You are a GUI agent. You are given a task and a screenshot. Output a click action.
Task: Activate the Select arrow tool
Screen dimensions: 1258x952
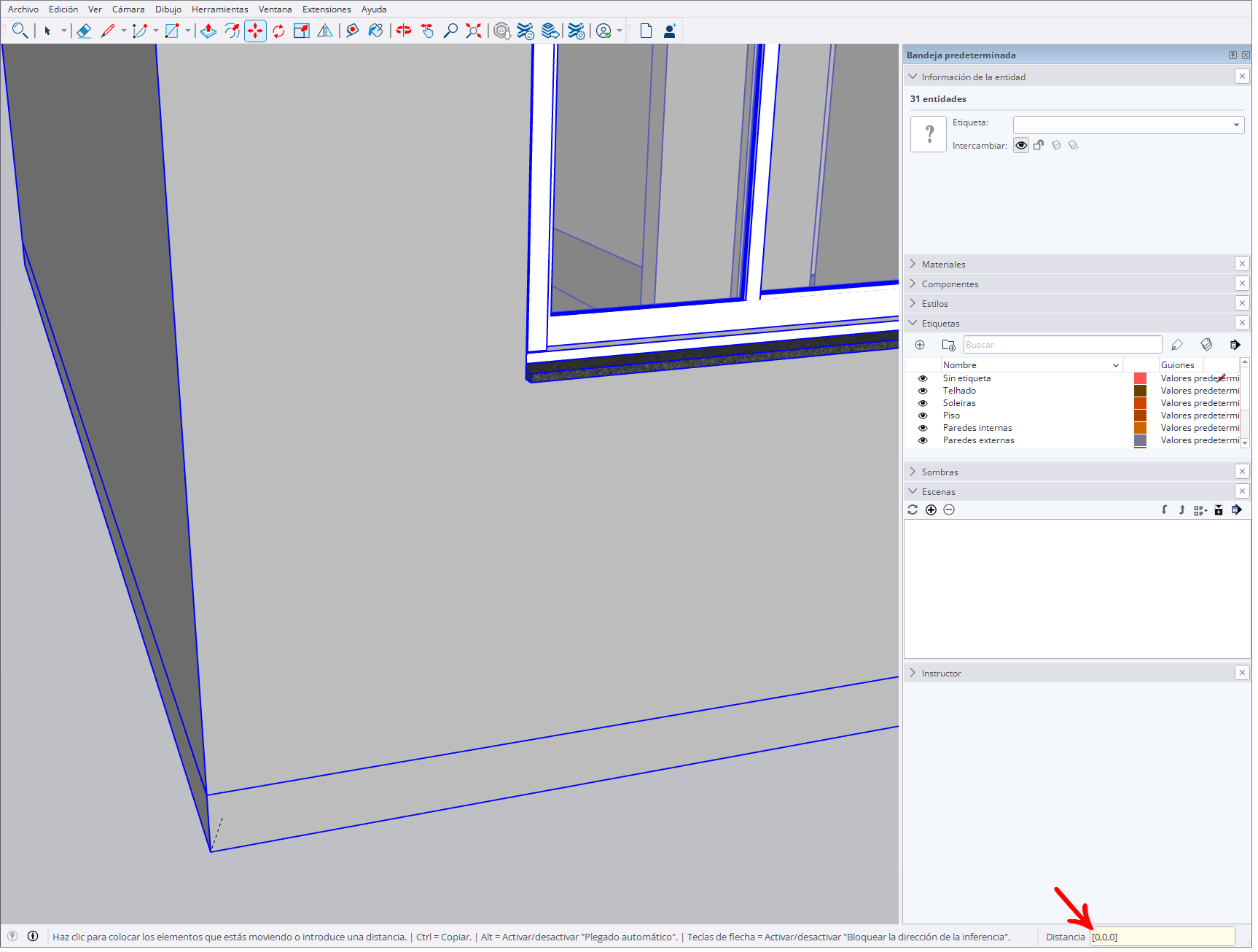pos(47,31)
